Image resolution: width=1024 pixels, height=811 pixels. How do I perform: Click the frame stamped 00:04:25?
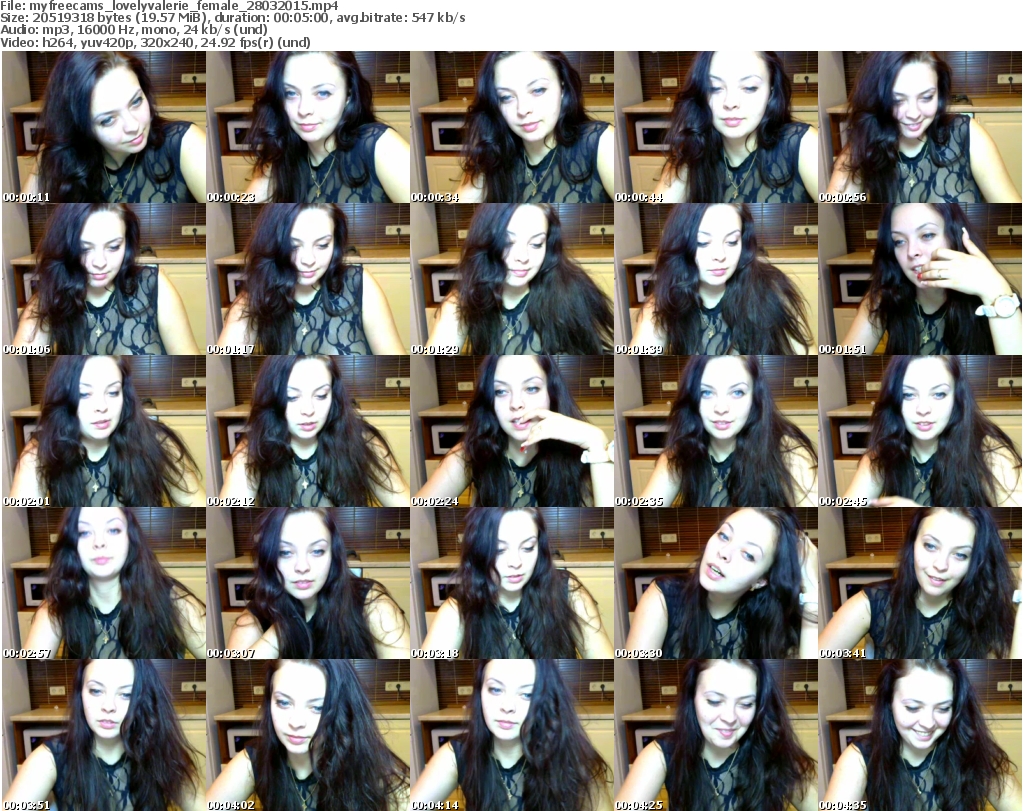point(716,735)
